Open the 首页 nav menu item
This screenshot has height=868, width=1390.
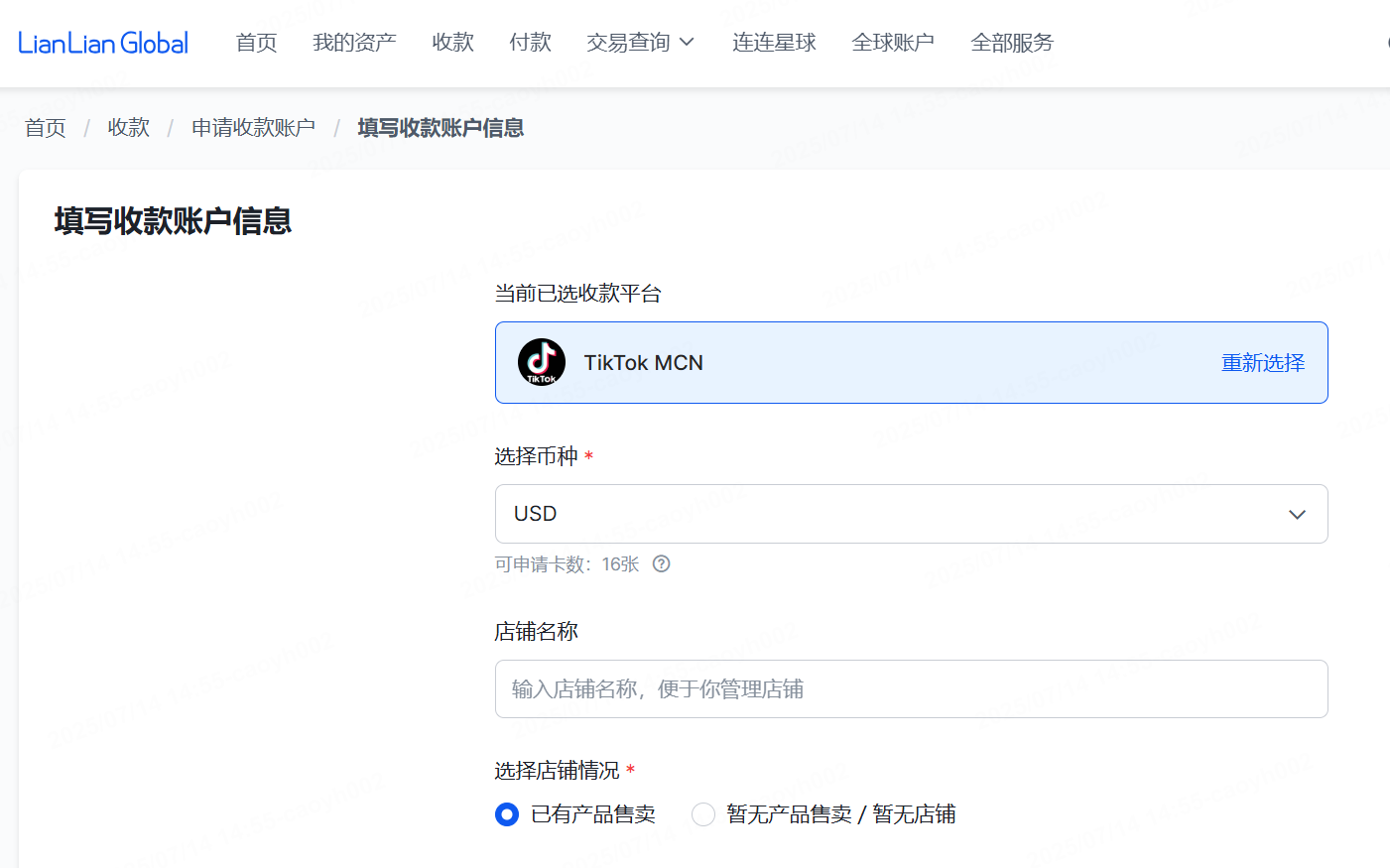(256, 43)
